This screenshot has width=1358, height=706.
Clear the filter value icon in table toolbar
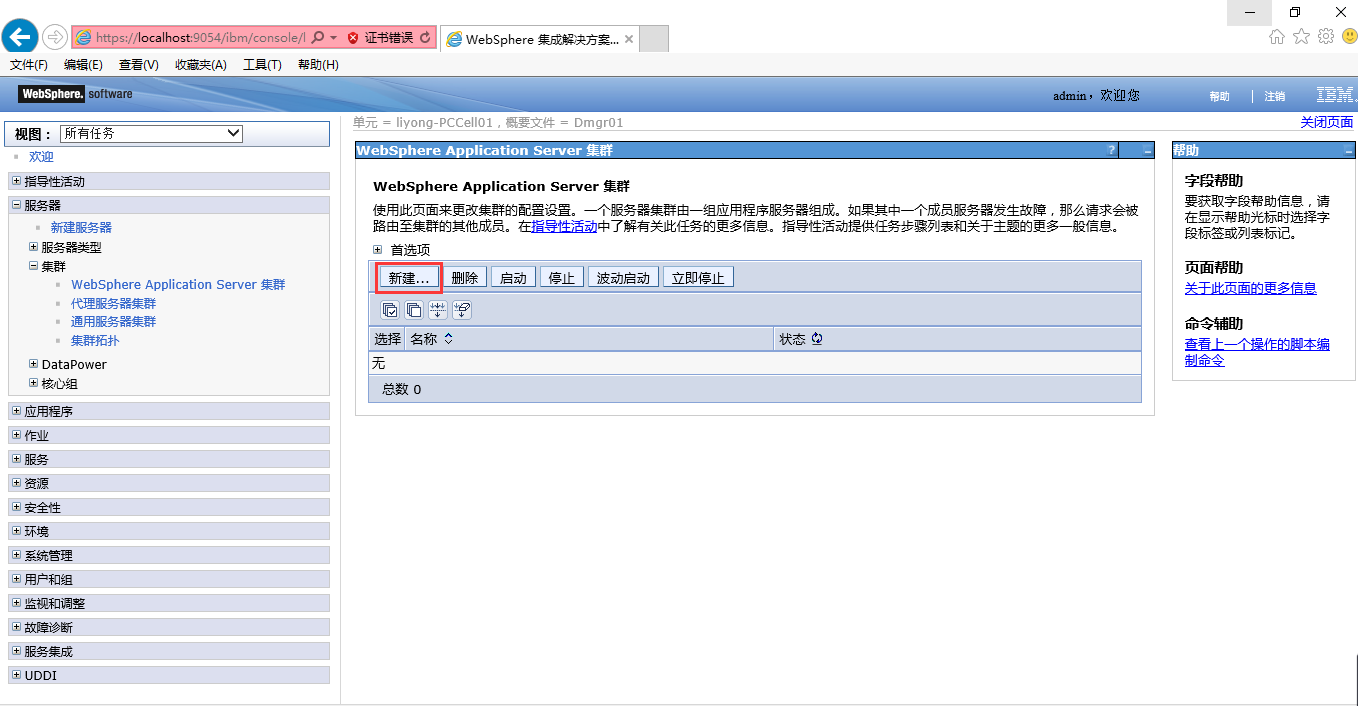(461, 310)
